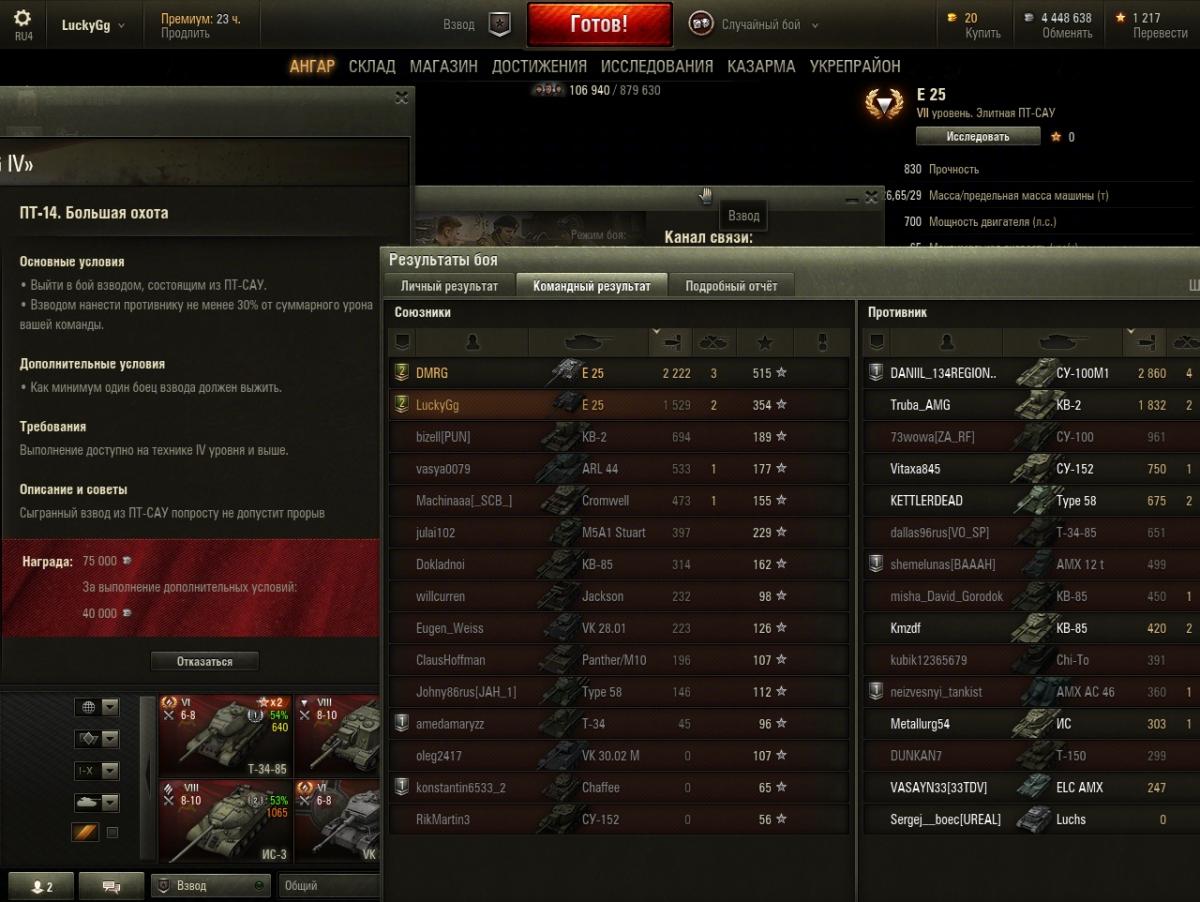Image resolution: width=1200 pixels, height=902 pixels.
Task: Click the red Готов! button
Action: point(600,25)
